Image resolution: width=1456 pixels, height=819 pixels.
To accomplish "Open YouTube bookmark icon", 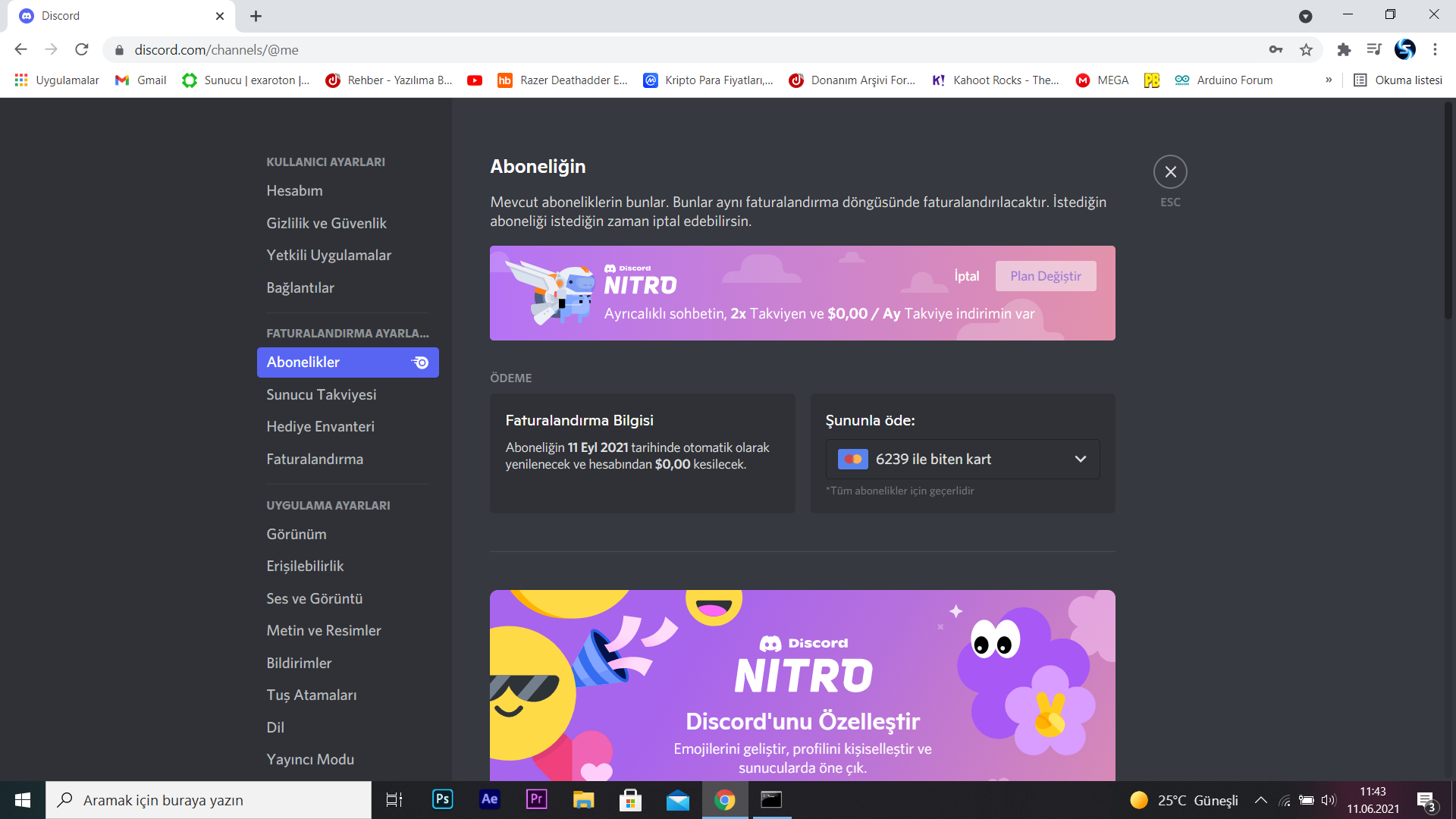I will (x=475, y=80).
